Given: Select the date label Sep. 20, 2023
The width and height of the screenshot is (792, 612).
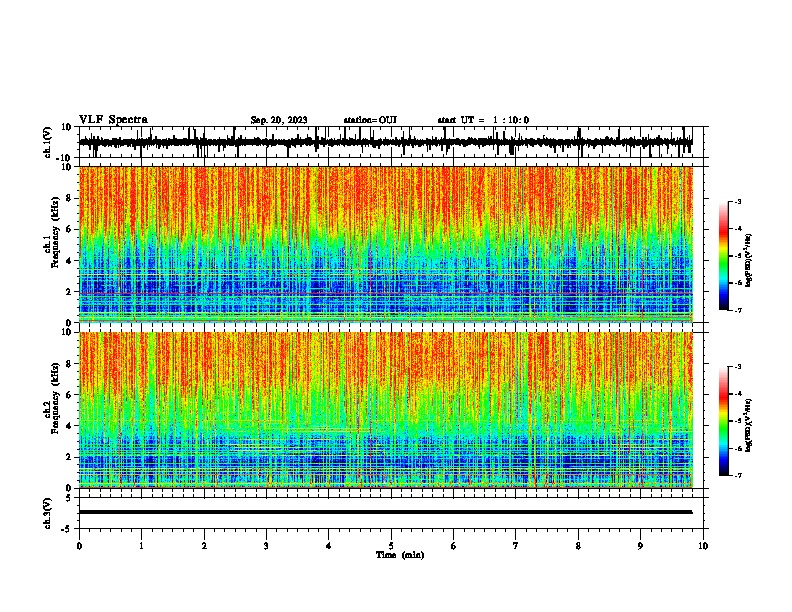Looking at the screenshot, I should click(x=279, y=120).
